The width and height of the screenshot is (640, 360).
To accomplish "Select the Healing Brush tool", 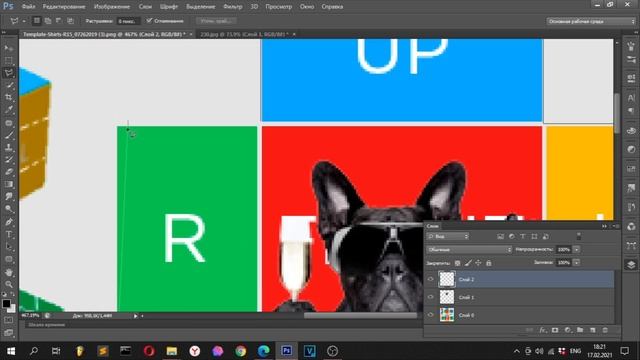I will pyautogui.click(x=9, y=122).
